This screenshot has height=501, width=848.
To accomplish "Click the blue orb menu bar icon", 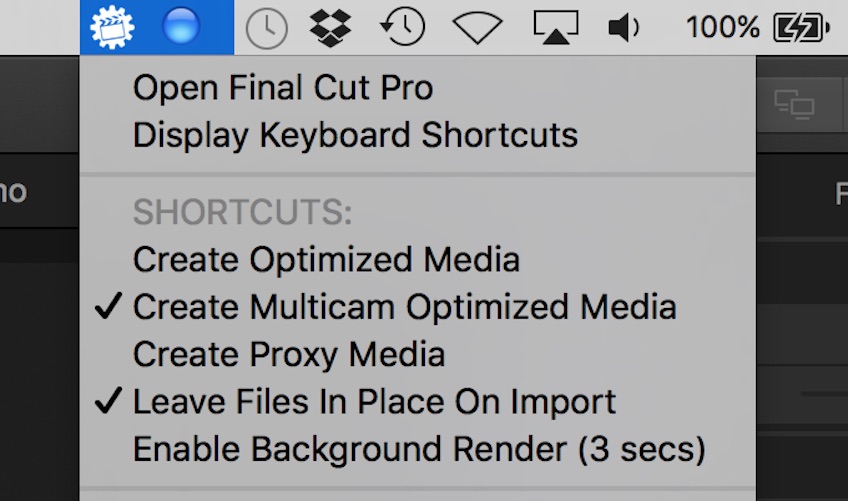I will (181, 27).
